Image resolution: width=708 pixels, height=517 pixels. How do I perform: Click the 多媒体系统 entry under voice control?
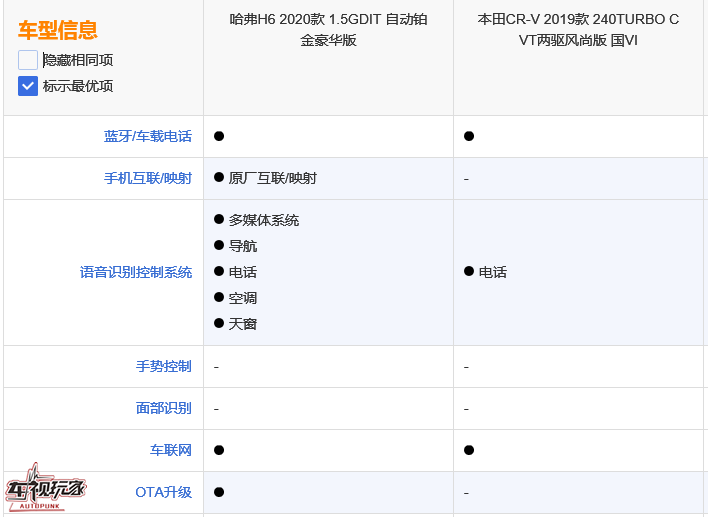click(264, 220)
